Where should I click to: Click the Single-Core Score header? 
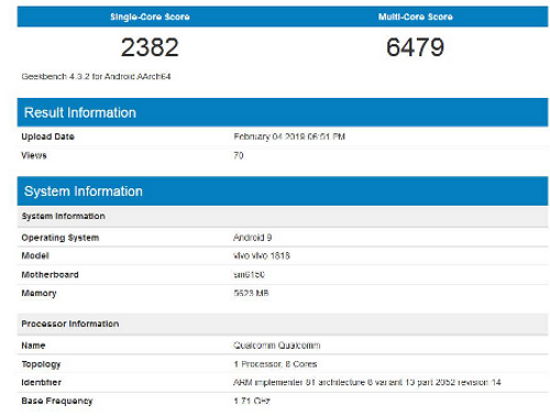pyautogui.click(x=150, y=16)
